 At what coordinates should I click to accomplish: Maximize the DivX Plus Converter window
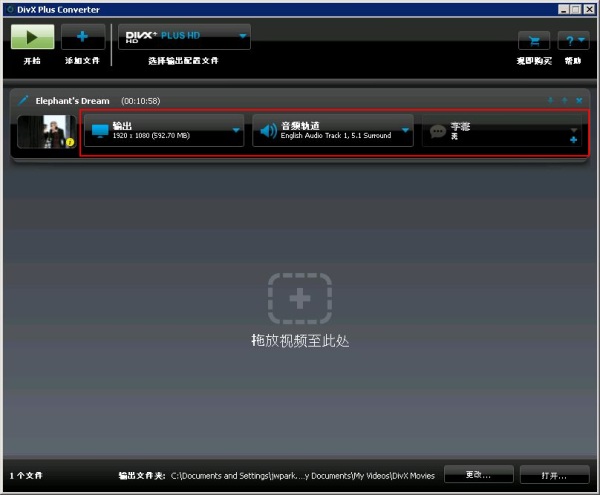[x=576, y=9]
